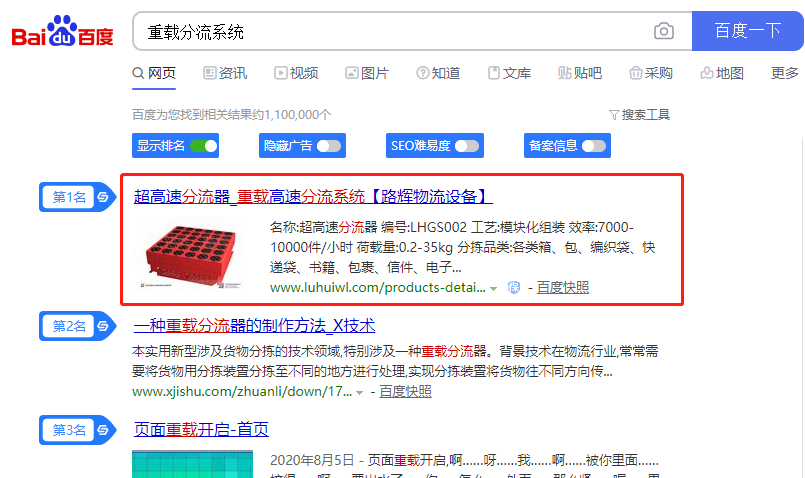Switch to the 文库 tab
This screenshot has width=805, height=478.
pos(509,73)
